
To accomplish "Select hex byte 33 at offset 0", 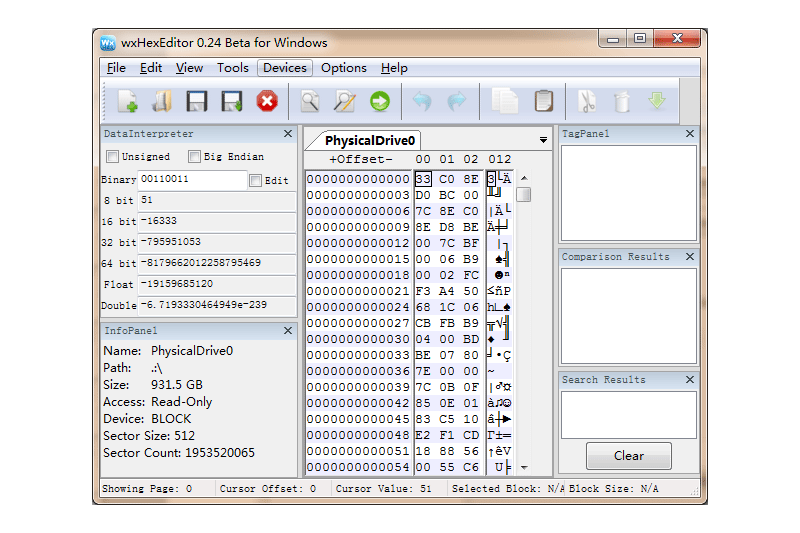I will coord(423,179).
